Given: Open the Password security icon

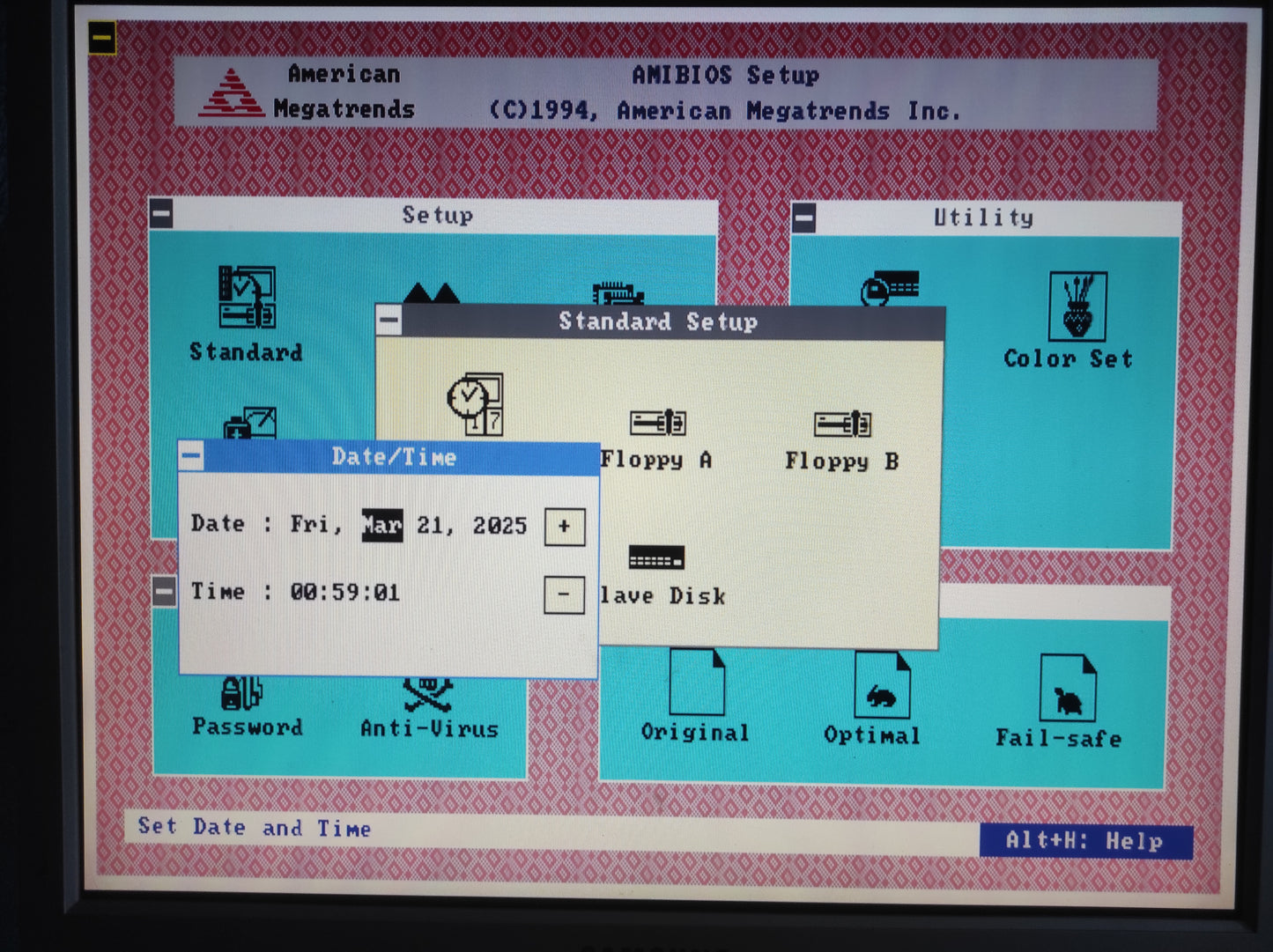Looking at the screenshot, I should pyautogui.click(x=242, y=695).
